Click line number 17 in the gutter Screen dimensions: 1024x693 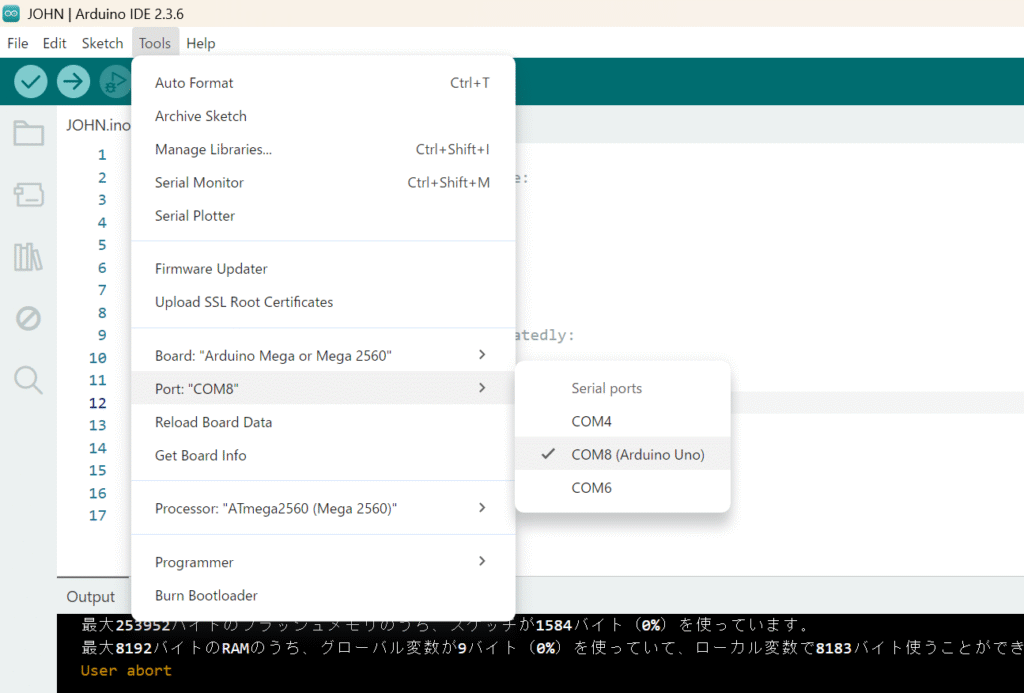[x=98, y=515]
